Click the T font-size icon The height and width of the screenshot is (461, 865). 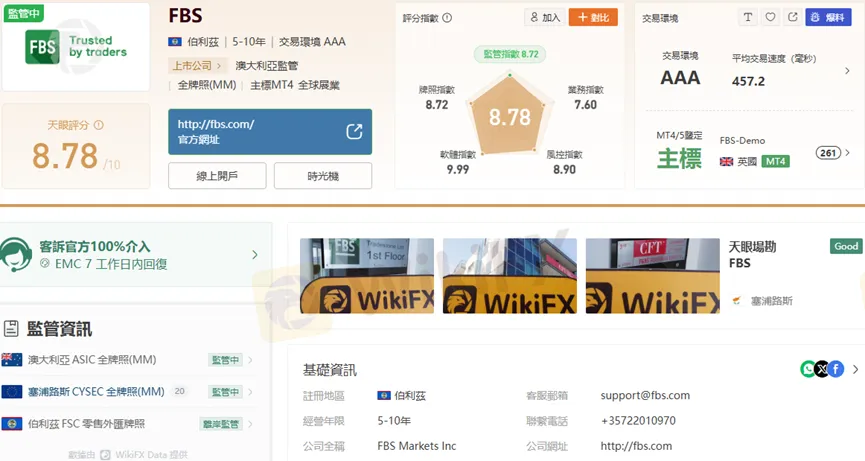coord(747,17)
